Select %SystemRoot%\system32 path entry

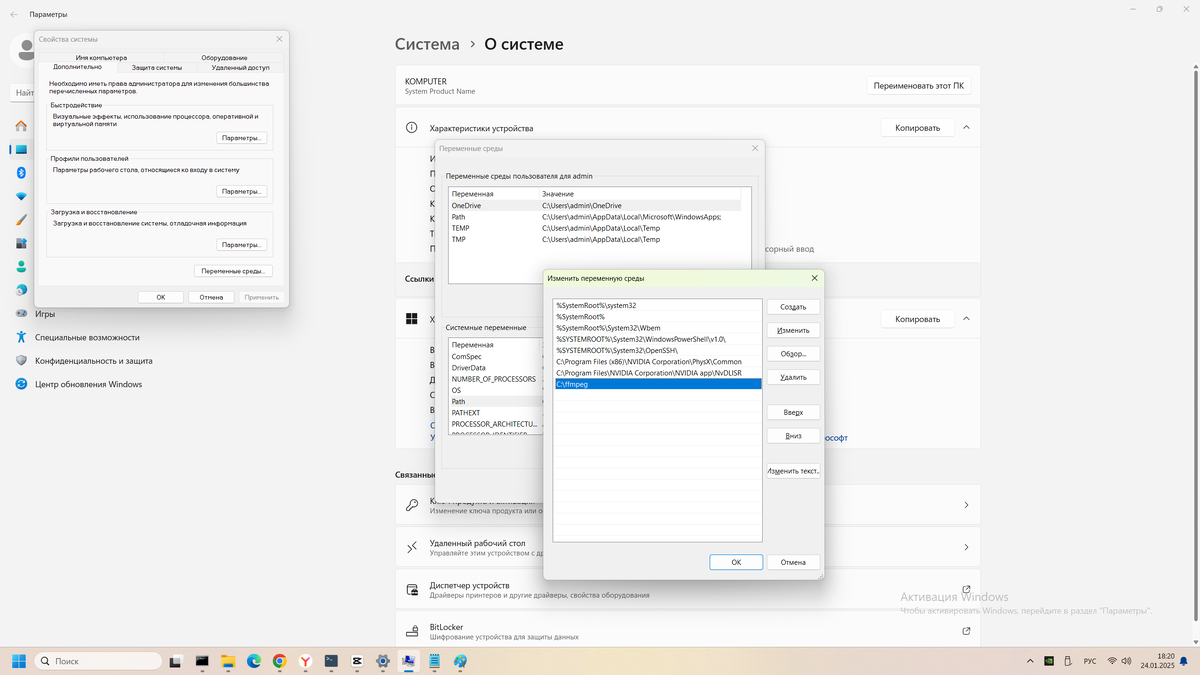658,305
